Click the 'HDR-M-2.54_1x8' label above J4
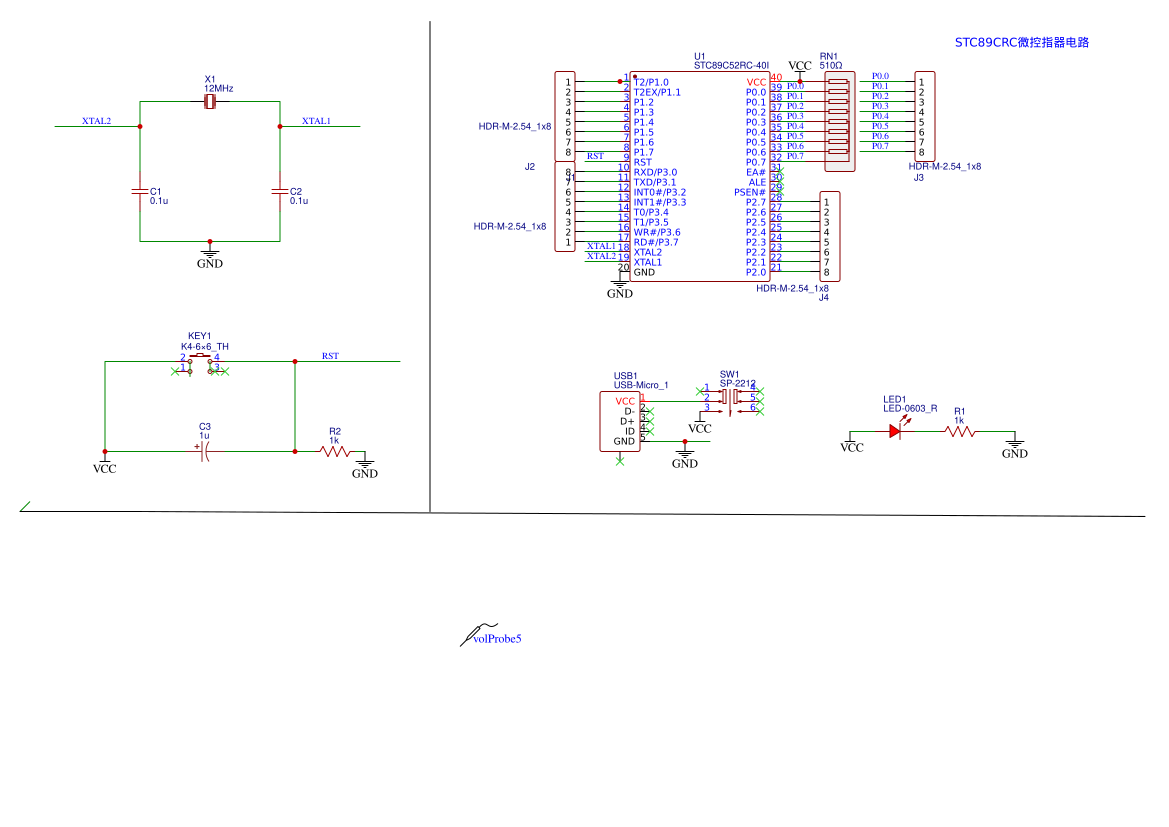 coord(793,288)
